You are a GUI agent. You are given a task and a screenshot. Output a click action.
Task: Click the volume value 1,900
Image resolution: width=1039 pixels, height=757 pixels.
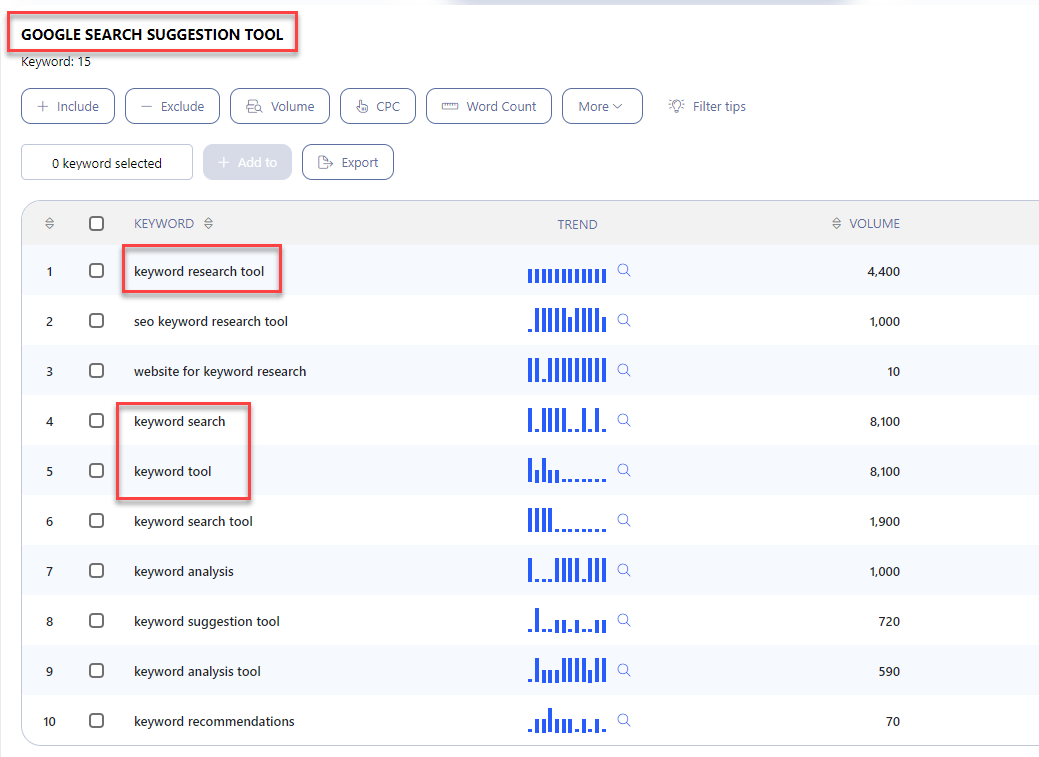tap(885, 522)
